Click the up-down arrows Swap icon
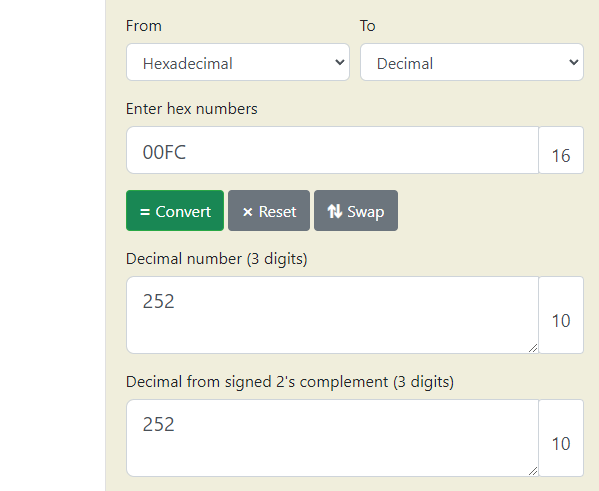This screenshot has height=491, width=599. (335, 211)
